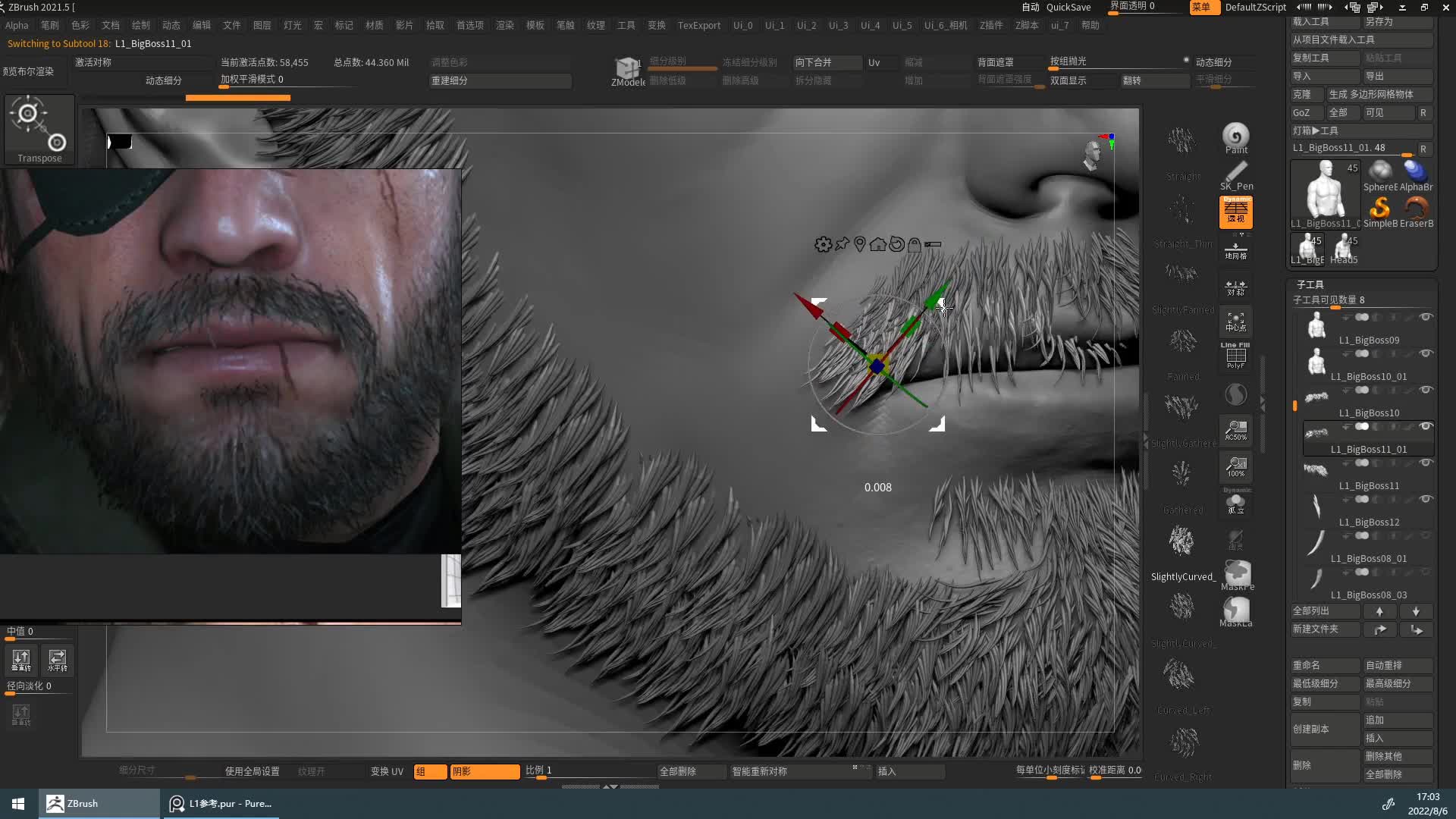Toggle eye icon of L1_BigBoss12

pyautogui.click(x=1426, y=499)
